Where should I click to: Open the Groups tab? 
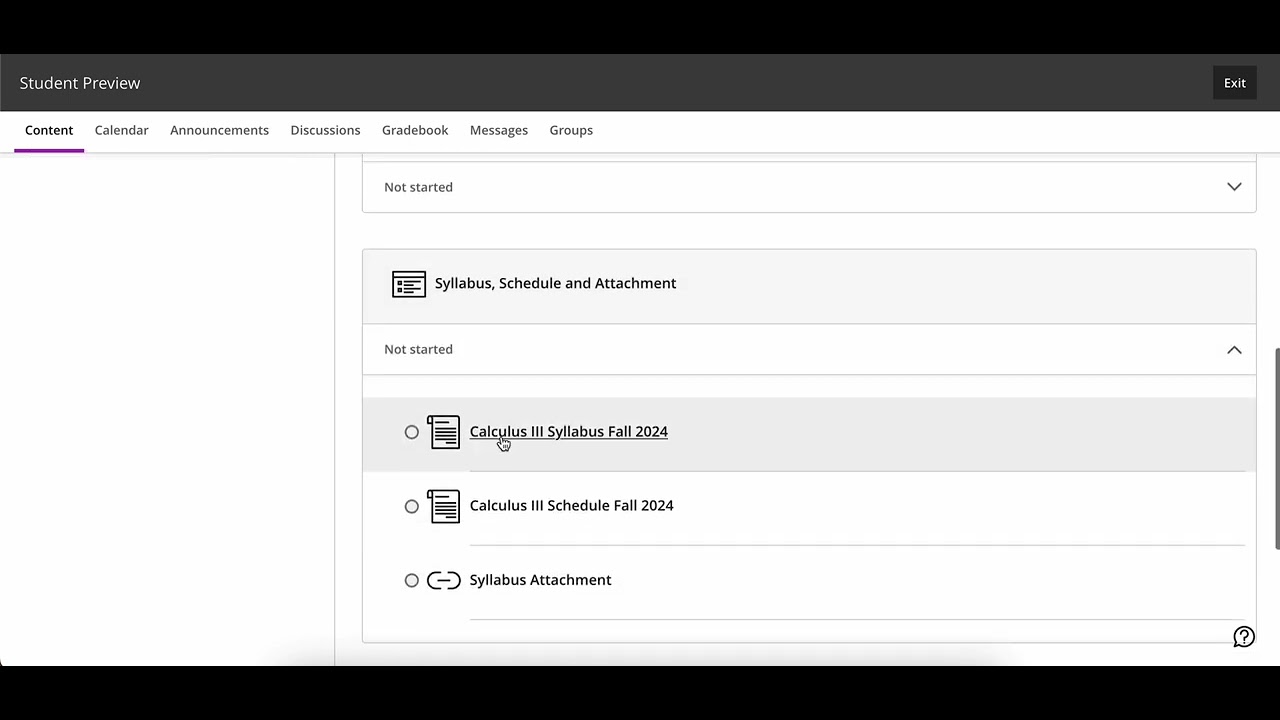coord(571,130)
